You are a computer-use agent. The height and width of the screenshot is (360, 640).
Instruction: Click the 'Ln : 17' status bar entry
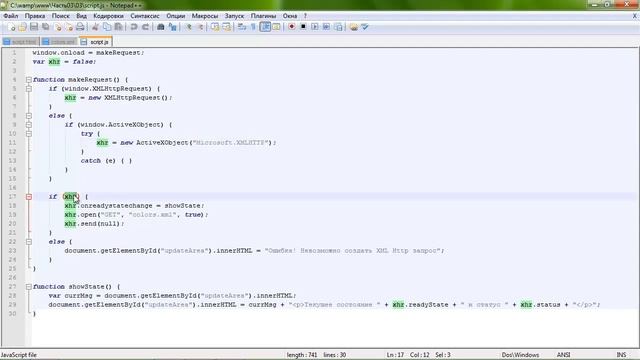(395, 355)
